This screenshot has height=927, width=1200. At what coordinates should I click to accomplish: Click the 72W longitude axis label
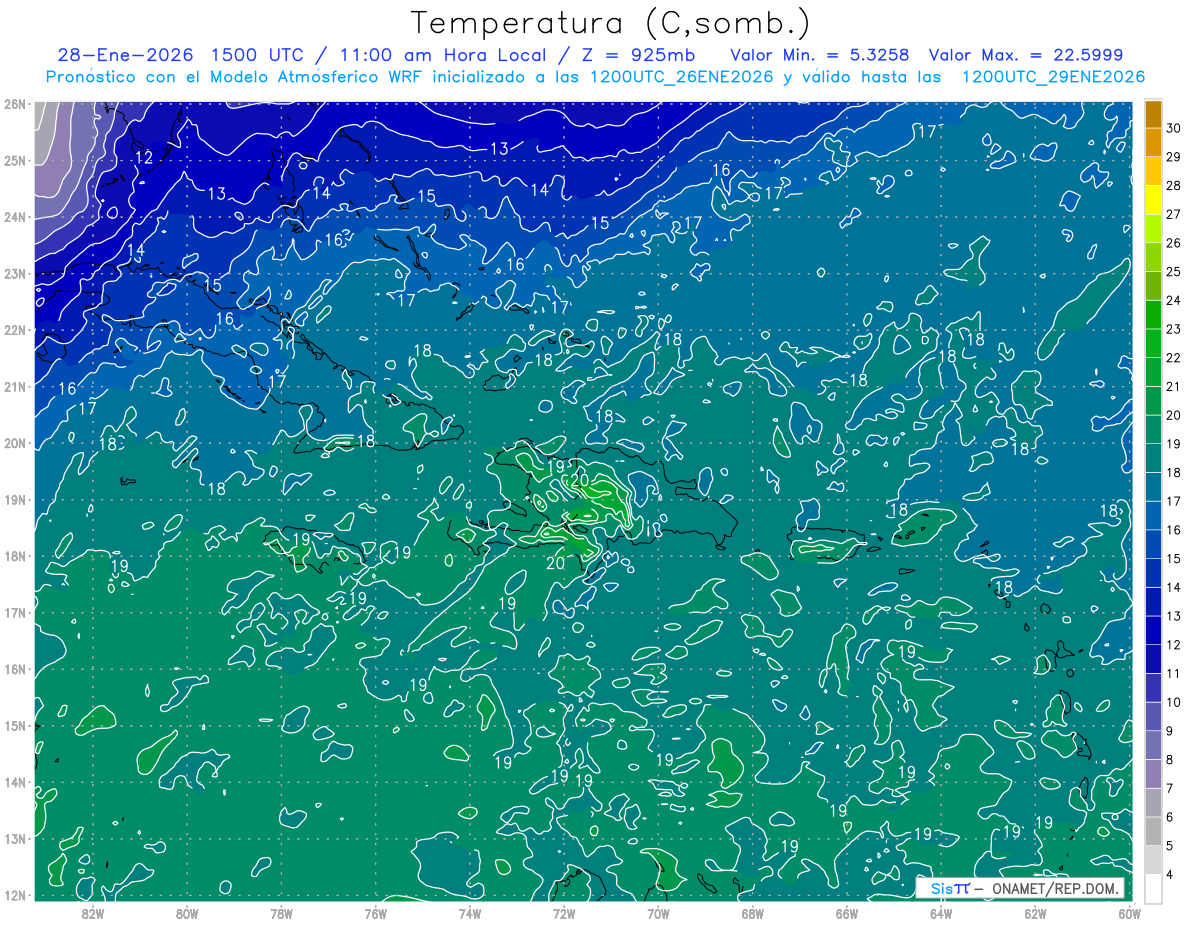click(564, 913)
